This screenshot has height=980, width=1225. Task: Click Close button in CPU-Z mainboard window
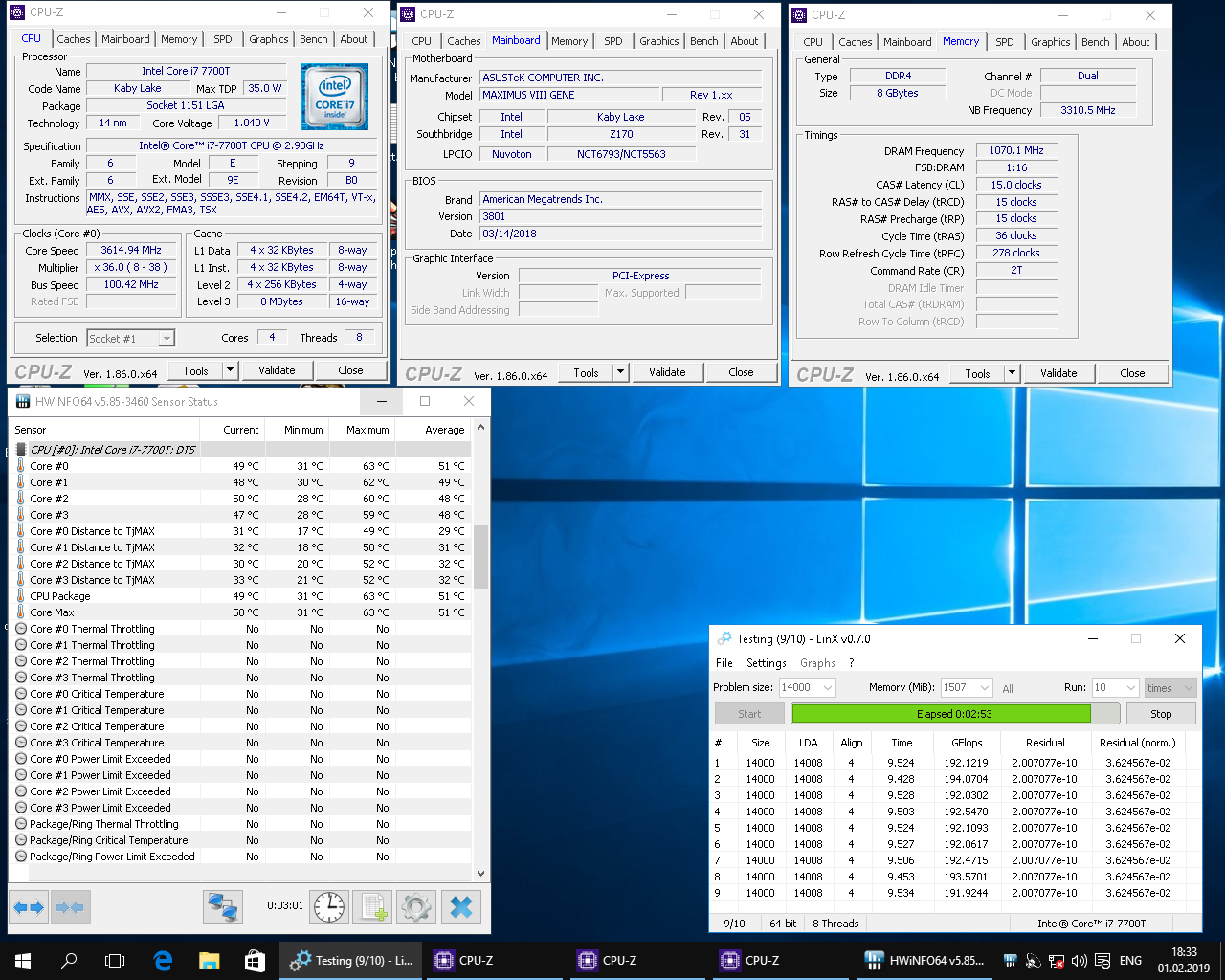pyautogui.click(x=741, y=372)
